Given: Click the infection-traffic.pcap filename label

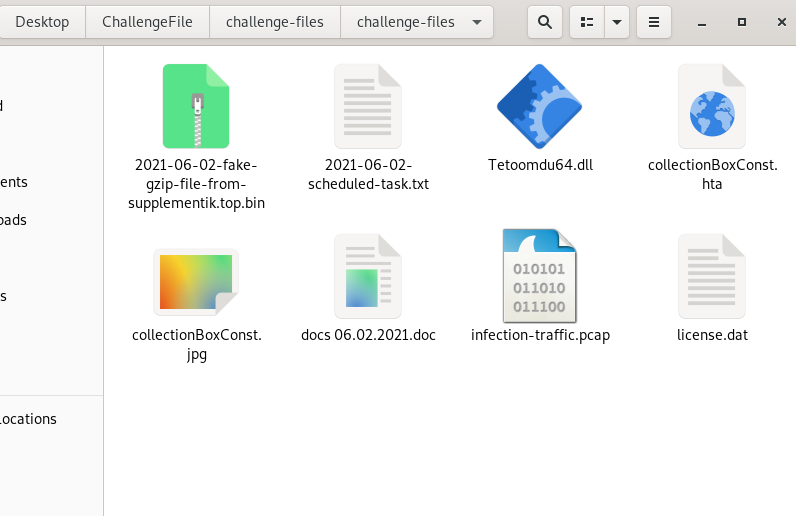Looking at the screenshot, I should (540, 335).
